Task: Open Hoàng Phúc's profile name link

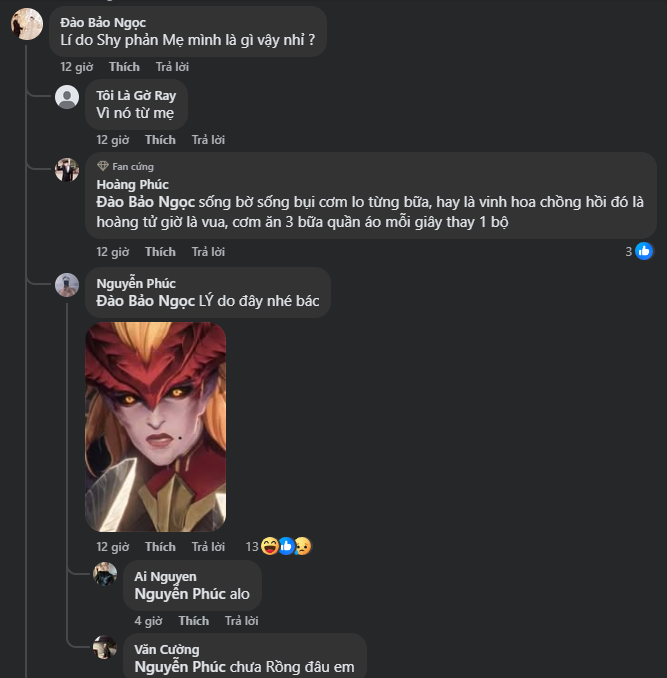Action: tap(132, 185)
